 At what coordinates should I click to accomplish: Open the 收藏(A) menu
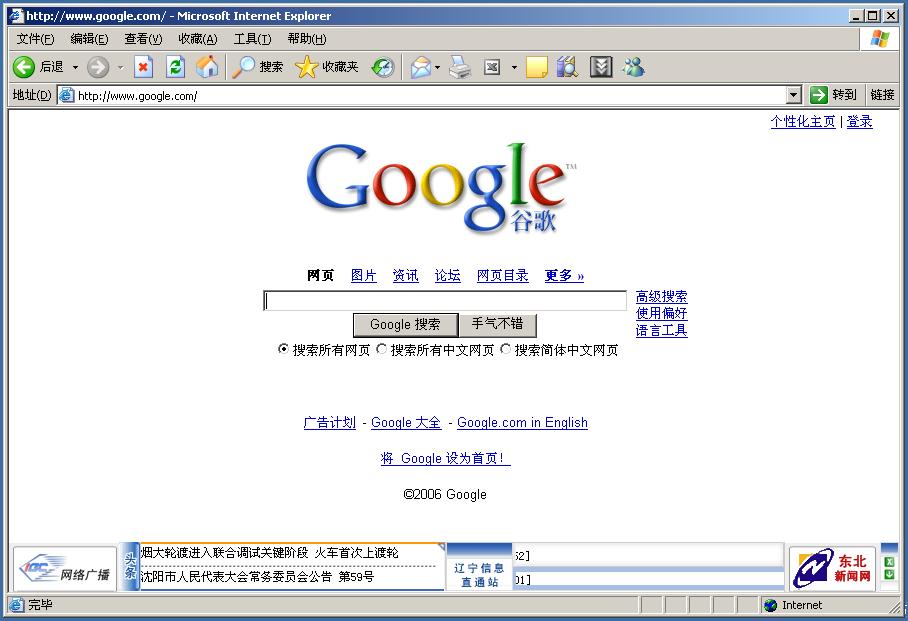(197, 39)
